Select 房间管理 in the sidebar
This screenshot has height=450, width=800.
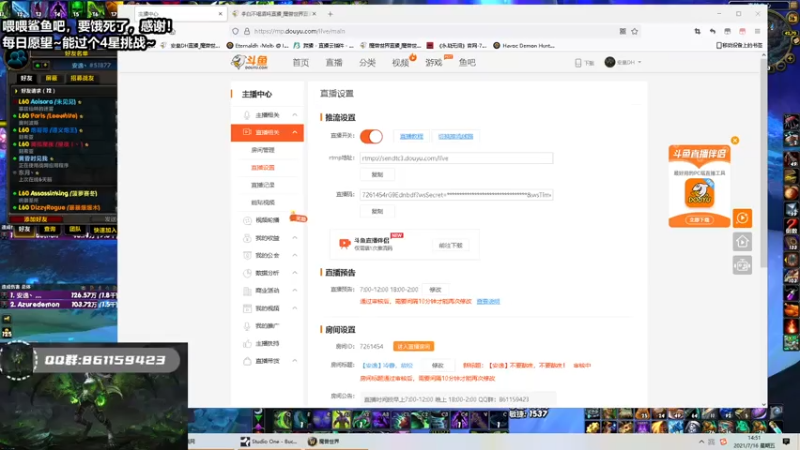tap(263, 150)
